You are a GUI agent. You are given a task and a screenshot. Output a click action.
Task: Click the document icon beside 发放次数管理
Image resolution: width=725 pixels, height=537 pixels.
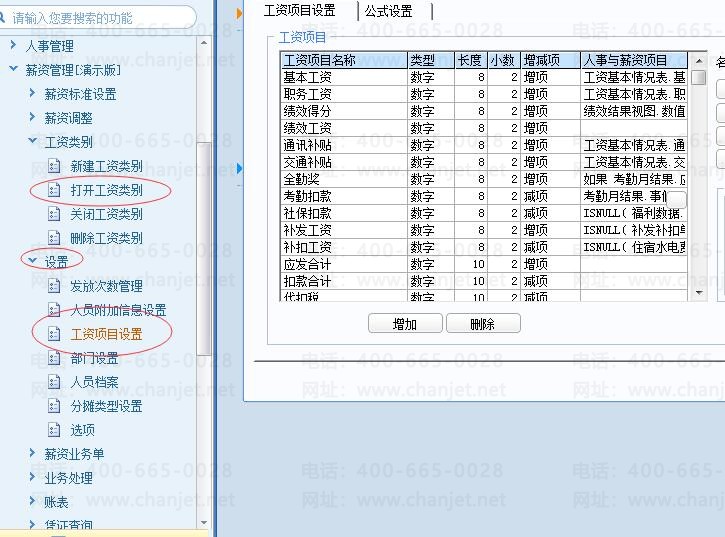point(54,286)
